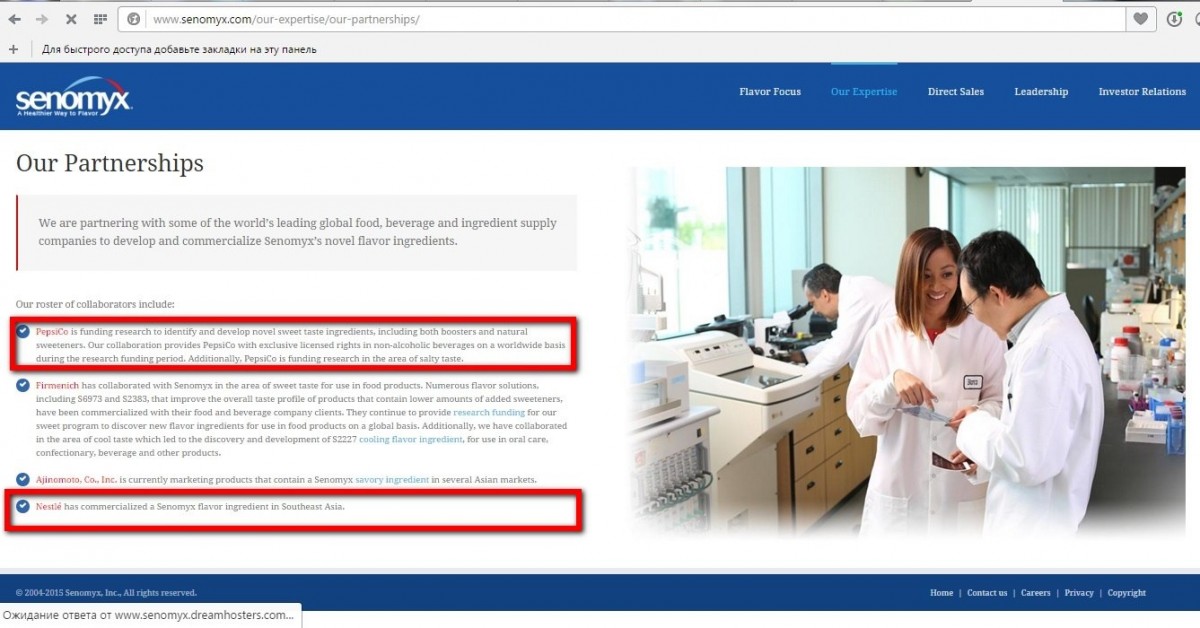Open the Our Expertise menu
Screen dimensions: 1200x628
(x=863, y=92)
